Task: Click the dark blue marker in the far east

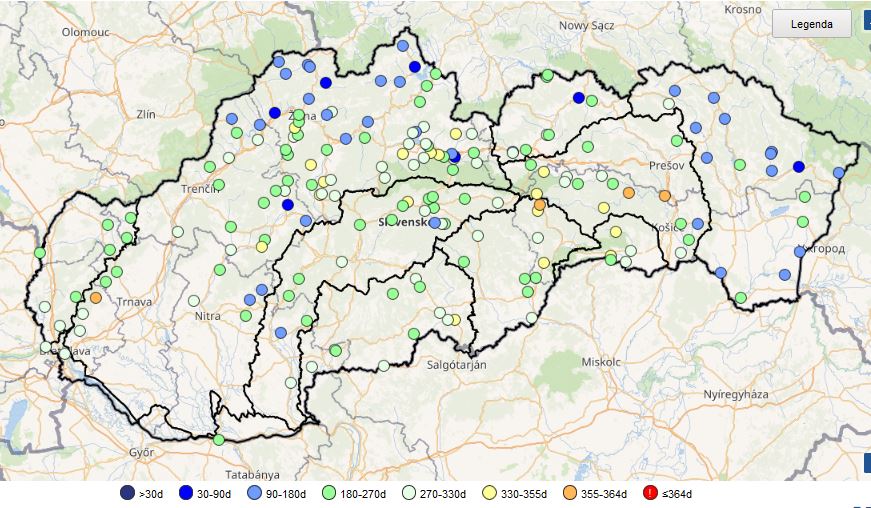Action: click(799, 167)
